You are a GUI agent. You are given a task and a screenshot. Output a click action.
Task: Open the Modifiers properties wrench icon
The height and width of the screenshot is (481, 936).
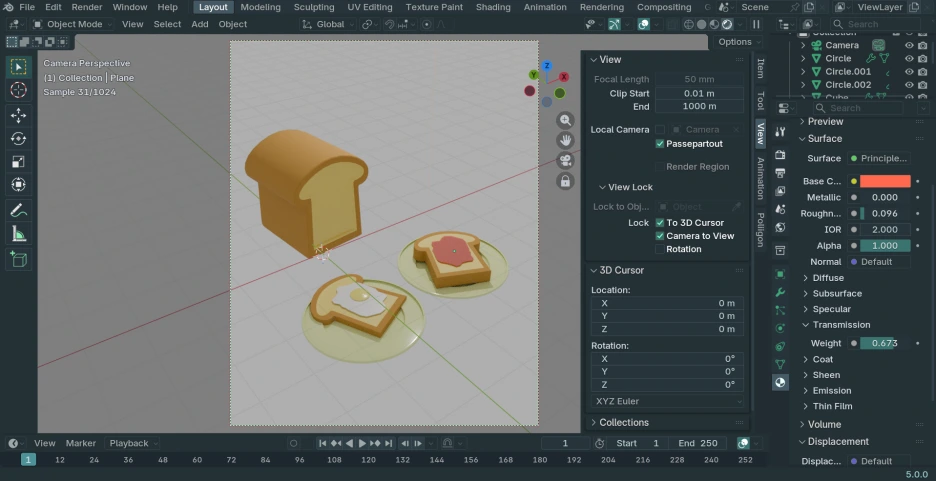(780, 292)
